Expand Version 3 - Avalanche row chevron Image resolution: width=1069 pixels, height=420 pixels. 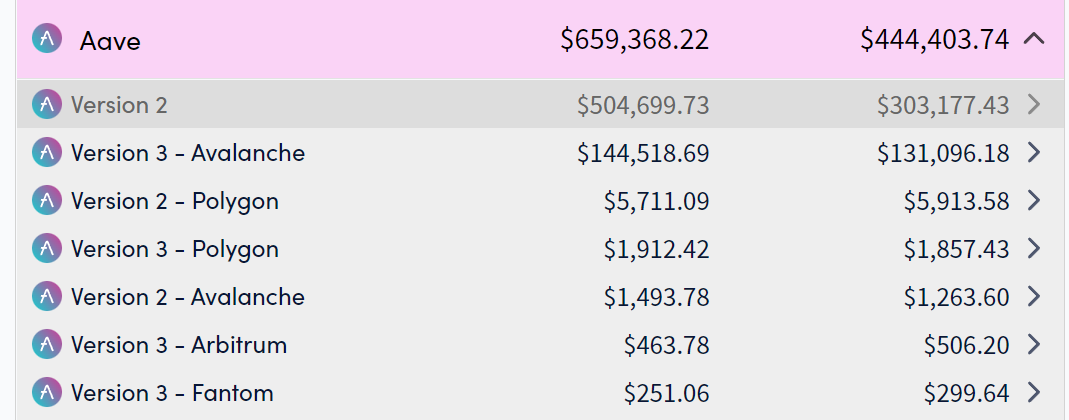[1034, 153]
